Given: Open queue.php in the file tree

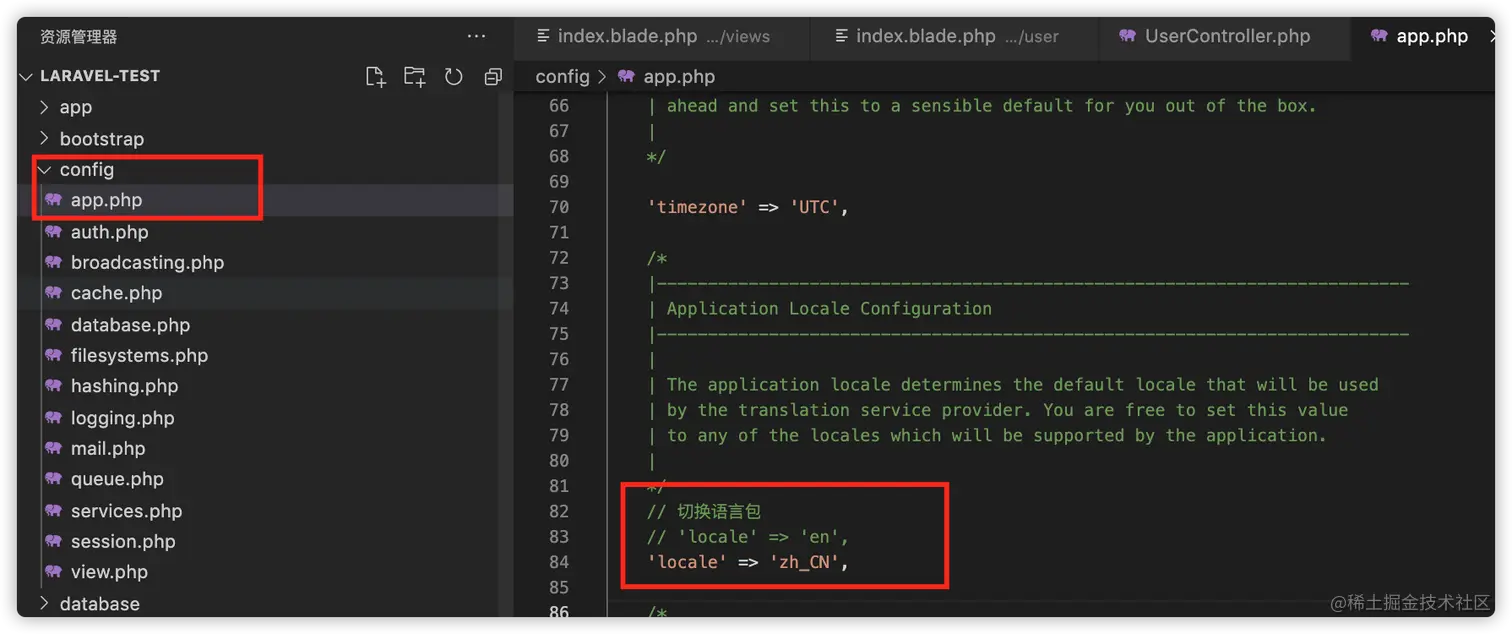Looking at the screenshot, I should (x=117, y=479).
